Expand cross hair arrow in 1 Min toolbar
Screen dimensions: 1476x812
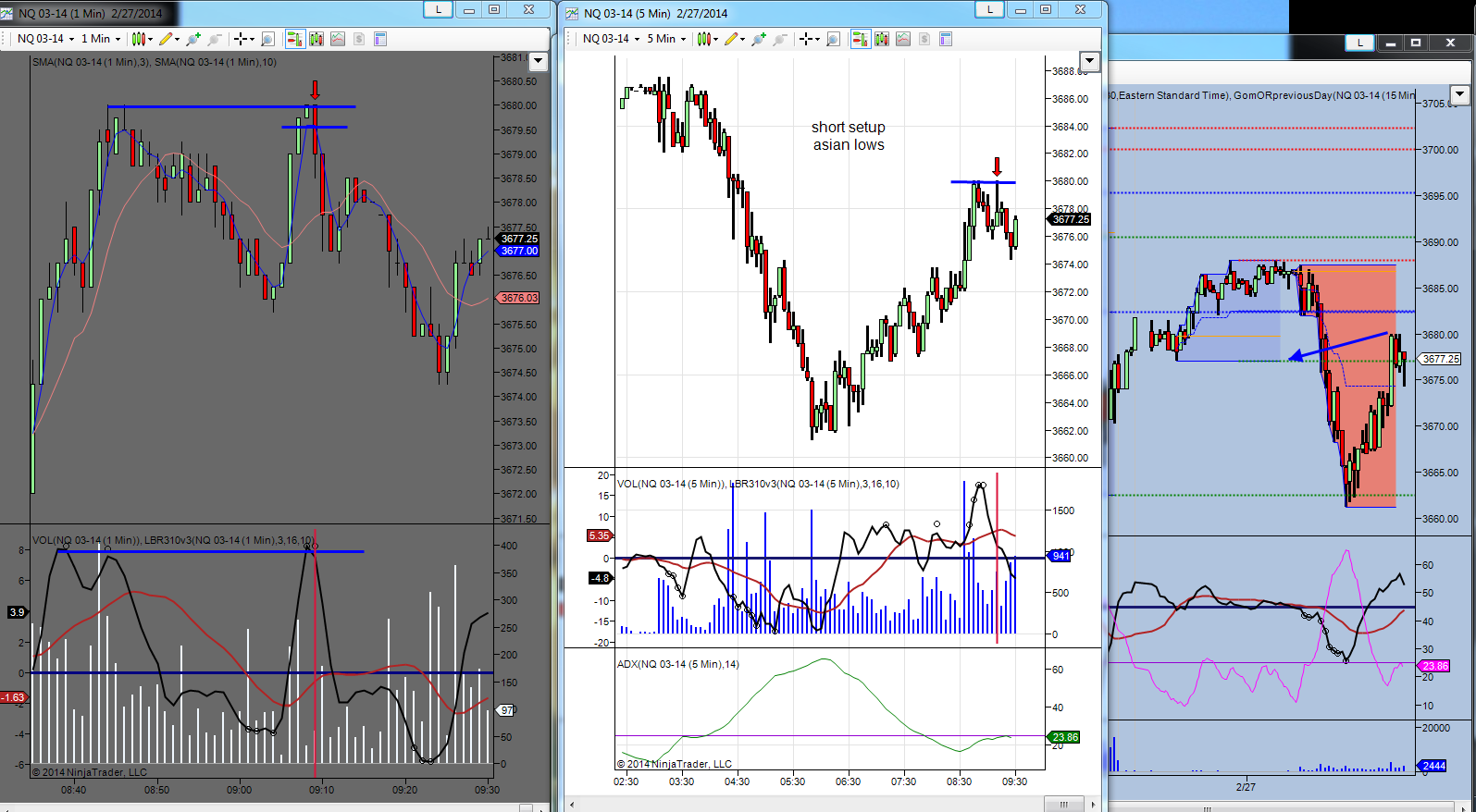pyautogui.click(x=252, y=39)
